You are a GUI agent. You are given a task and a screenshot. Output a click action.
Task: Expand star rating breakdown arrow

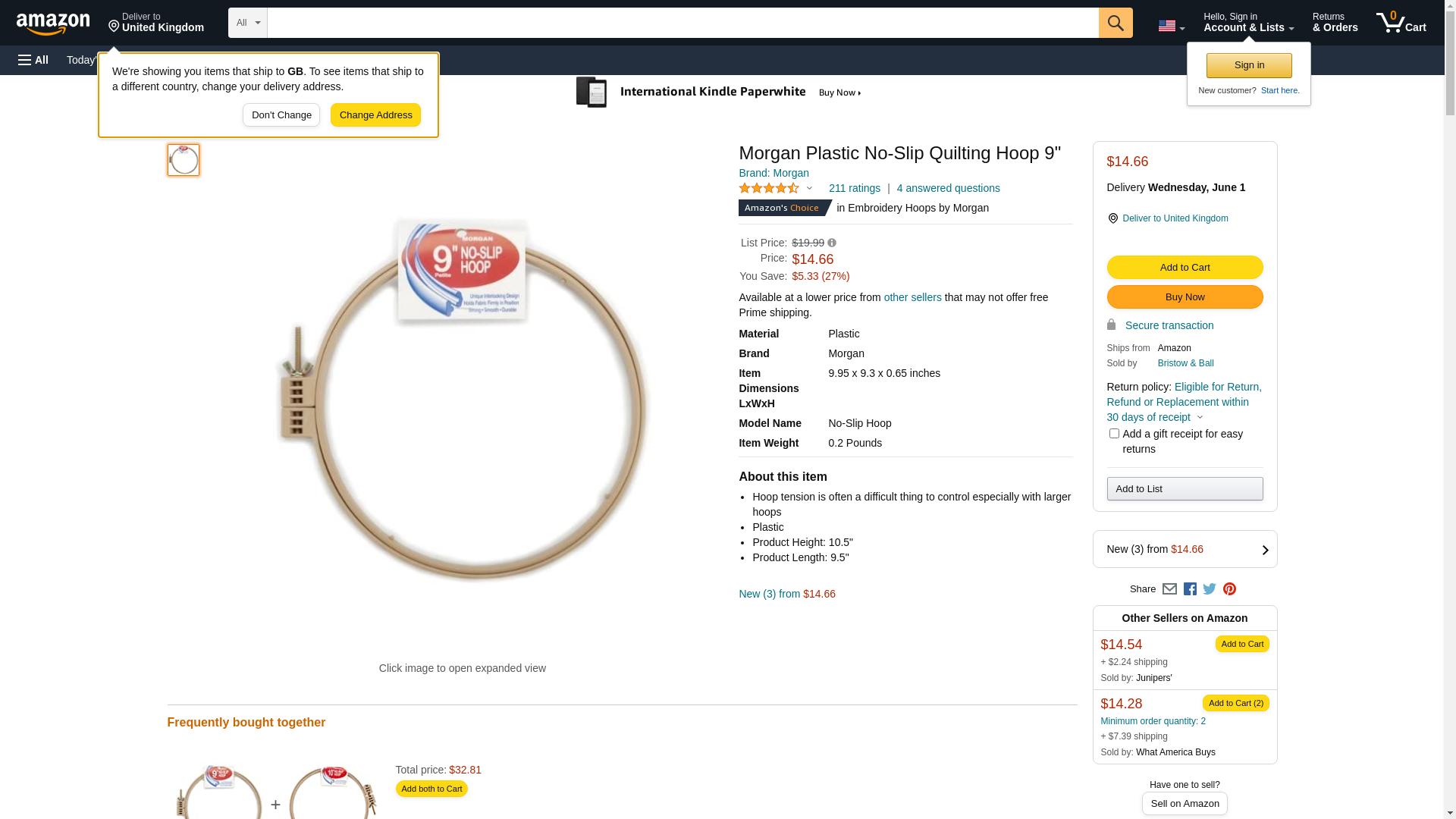809,189
